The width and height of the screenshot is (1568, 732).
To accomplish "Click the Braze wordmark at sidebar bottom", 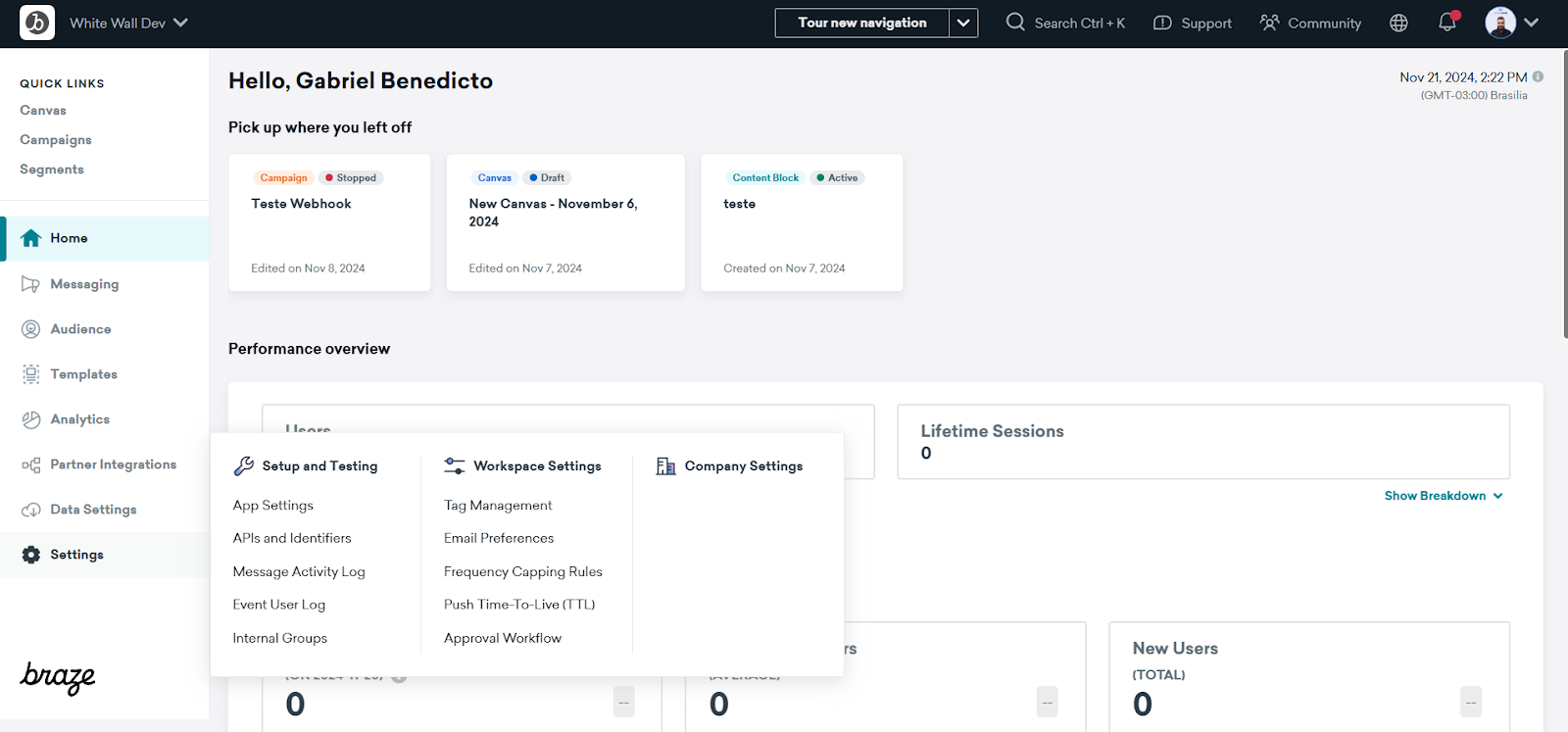I will [x=58, y=677].
